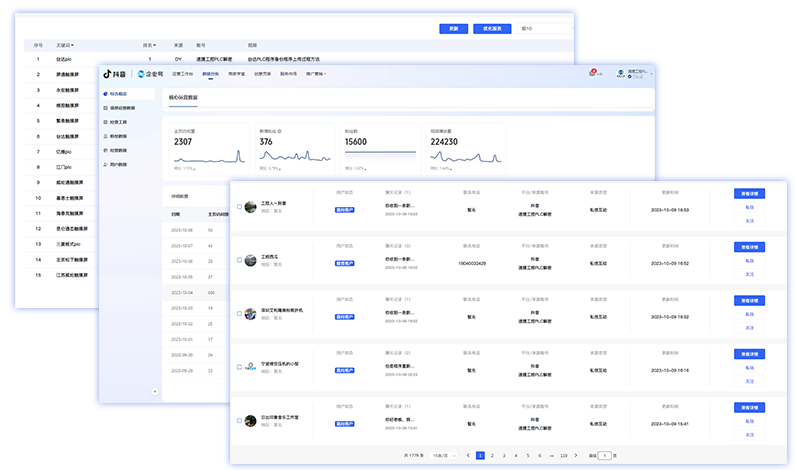Go to next page using right arrow
Viewport: 795px width, 470px height.
(x=578, y=455)
